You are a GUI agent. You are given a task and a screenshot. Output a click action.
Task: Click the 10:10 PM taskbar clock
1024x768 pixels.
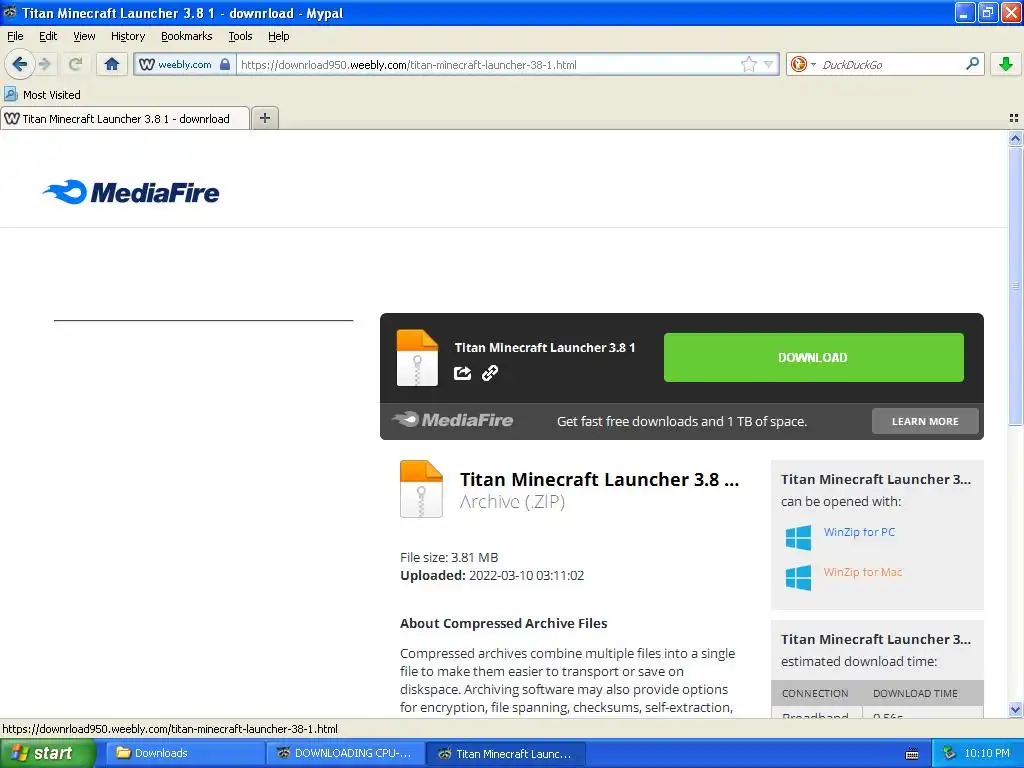click(x=987, y=753)
